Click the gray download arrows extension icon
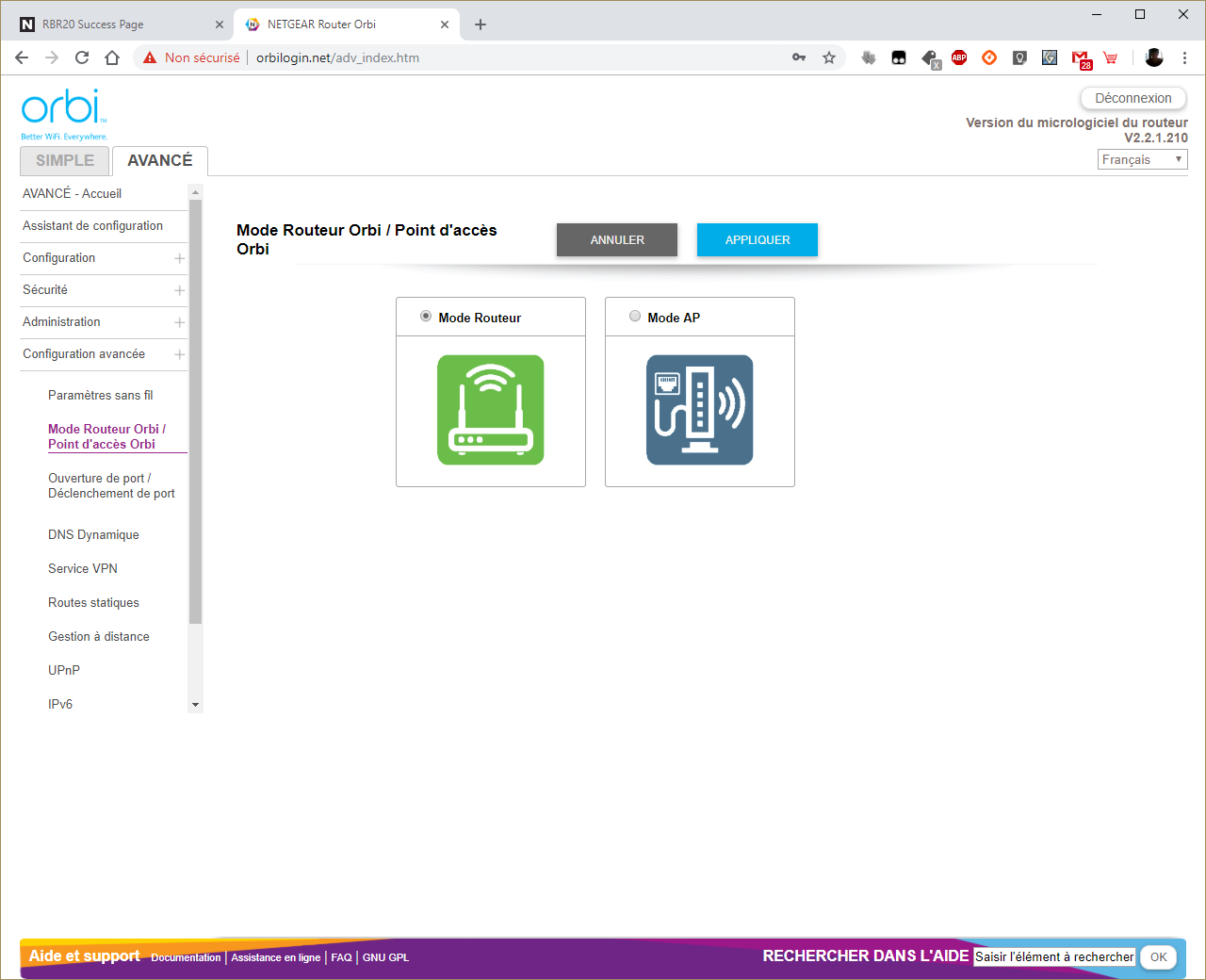1206x980 pixels. click(x=869, y=57)
